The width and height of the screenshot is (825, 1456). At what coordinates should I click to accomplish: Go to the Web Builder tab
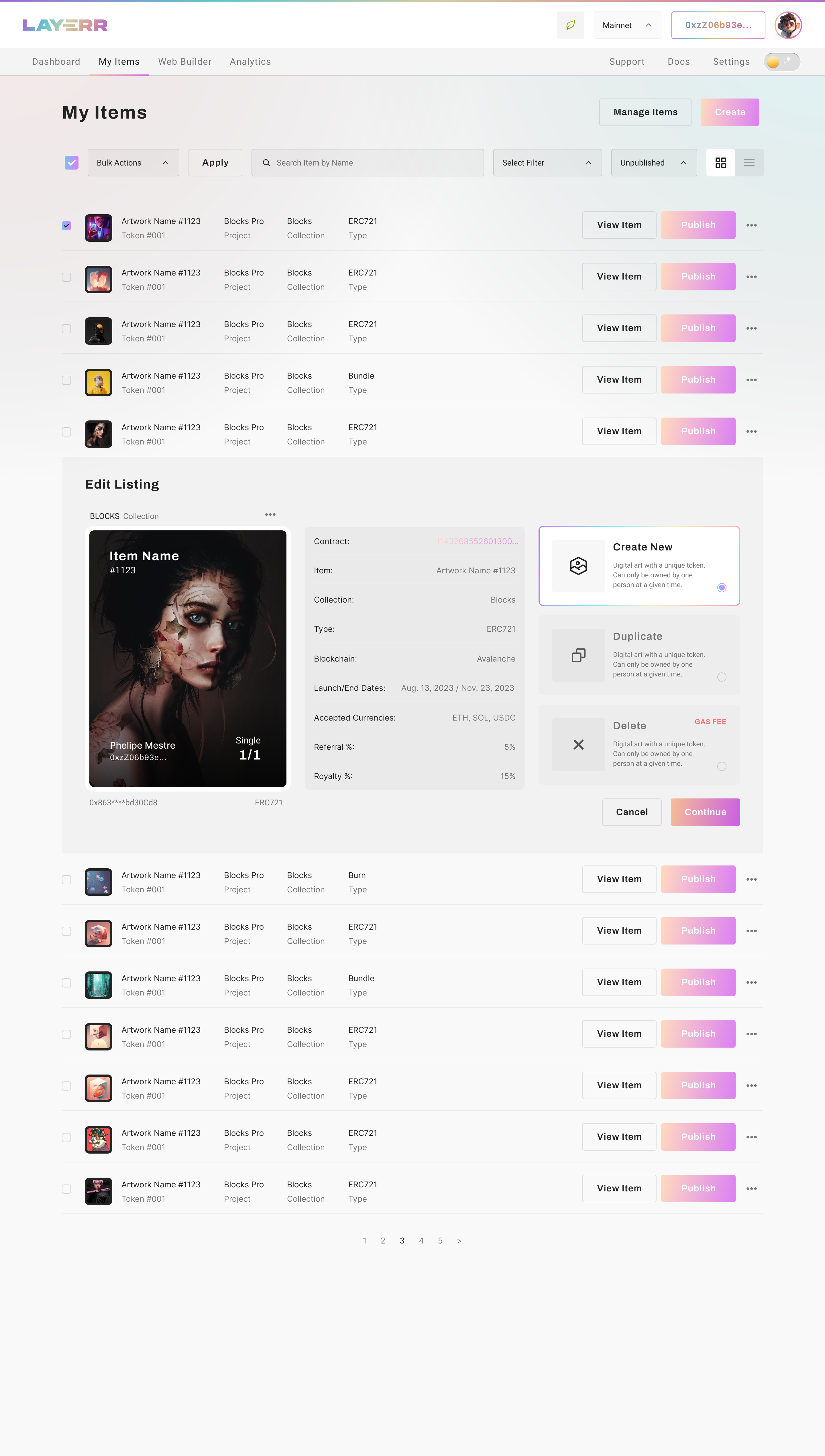point(185,62)
